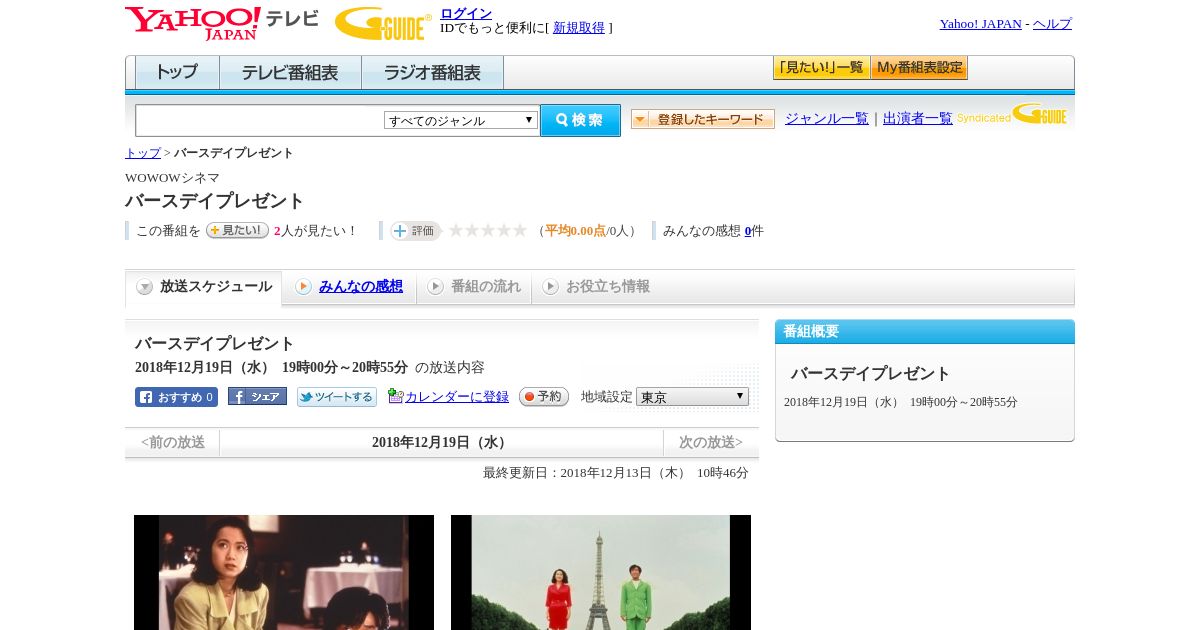Click the 番組概要 panel header
Viewport: 1200px width, 630px height.
tap(925, 332)
